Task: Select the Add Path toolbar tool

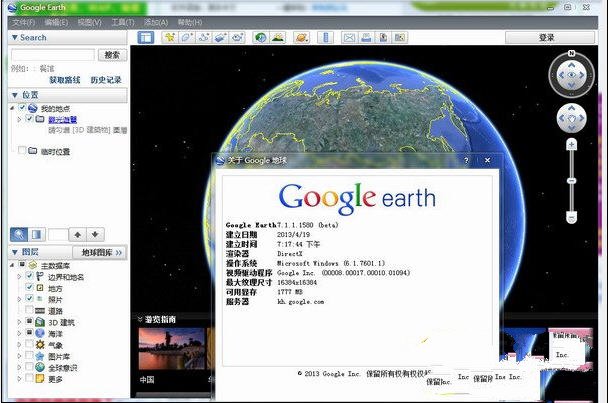Action: point(204,38)
